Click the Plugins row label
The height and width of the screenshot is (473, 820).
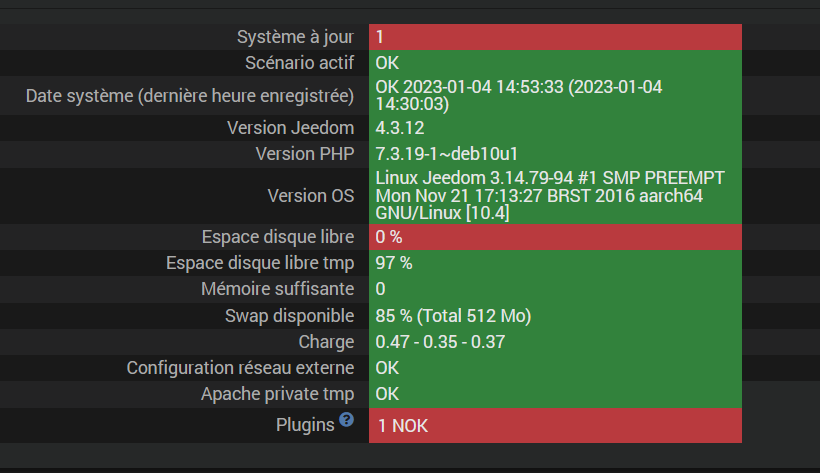tap(305, 425)
